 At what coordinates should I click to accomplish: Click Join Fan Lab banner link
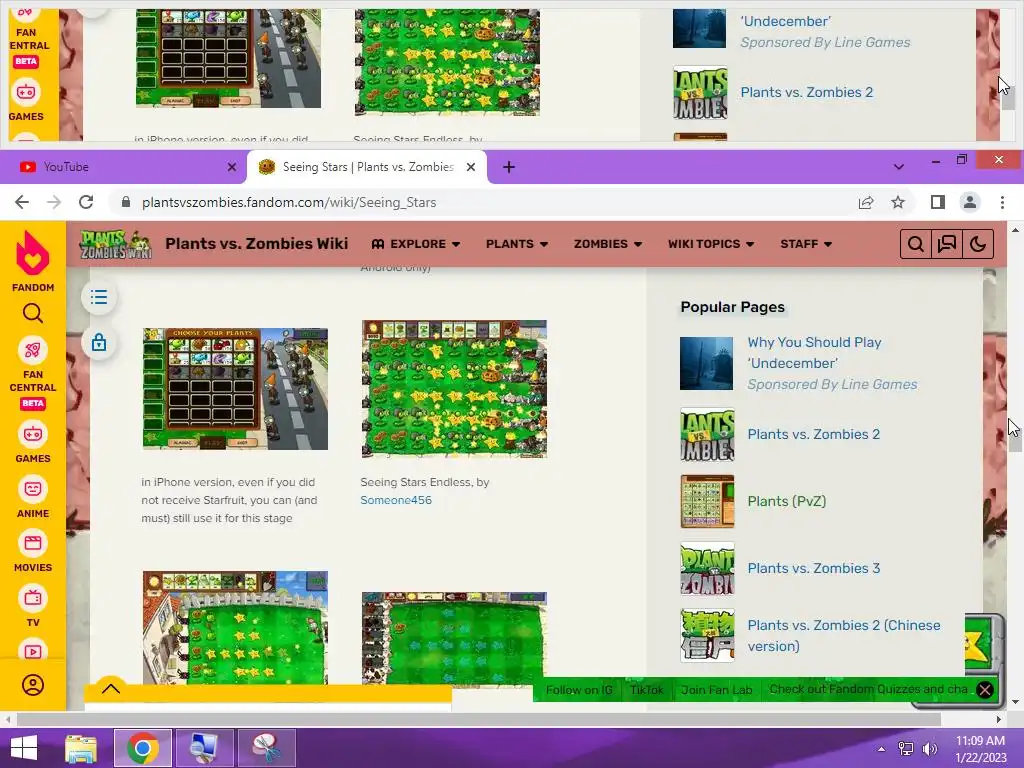(x=716, y=690)
